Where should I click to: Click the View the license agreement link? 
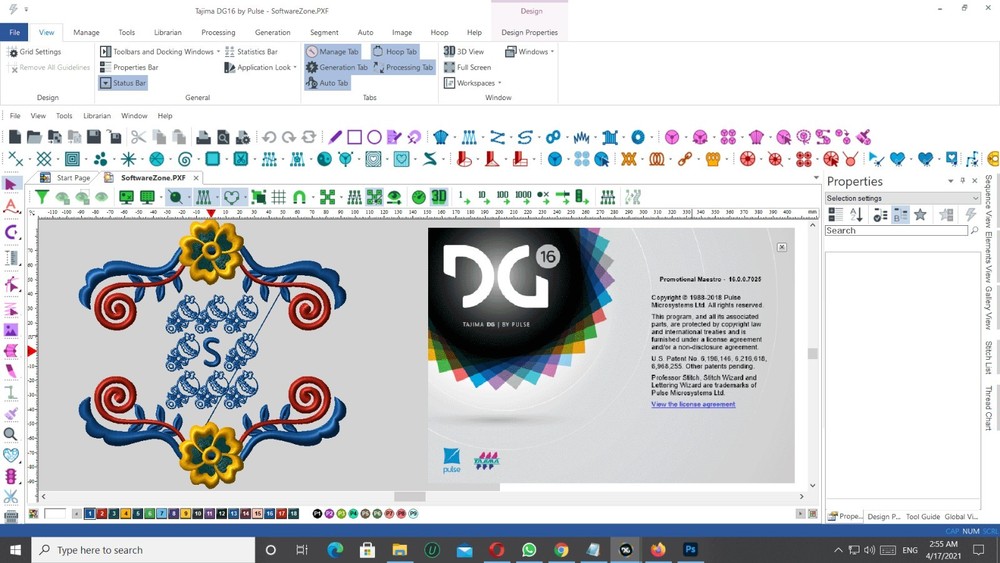(x=693, y=404)
